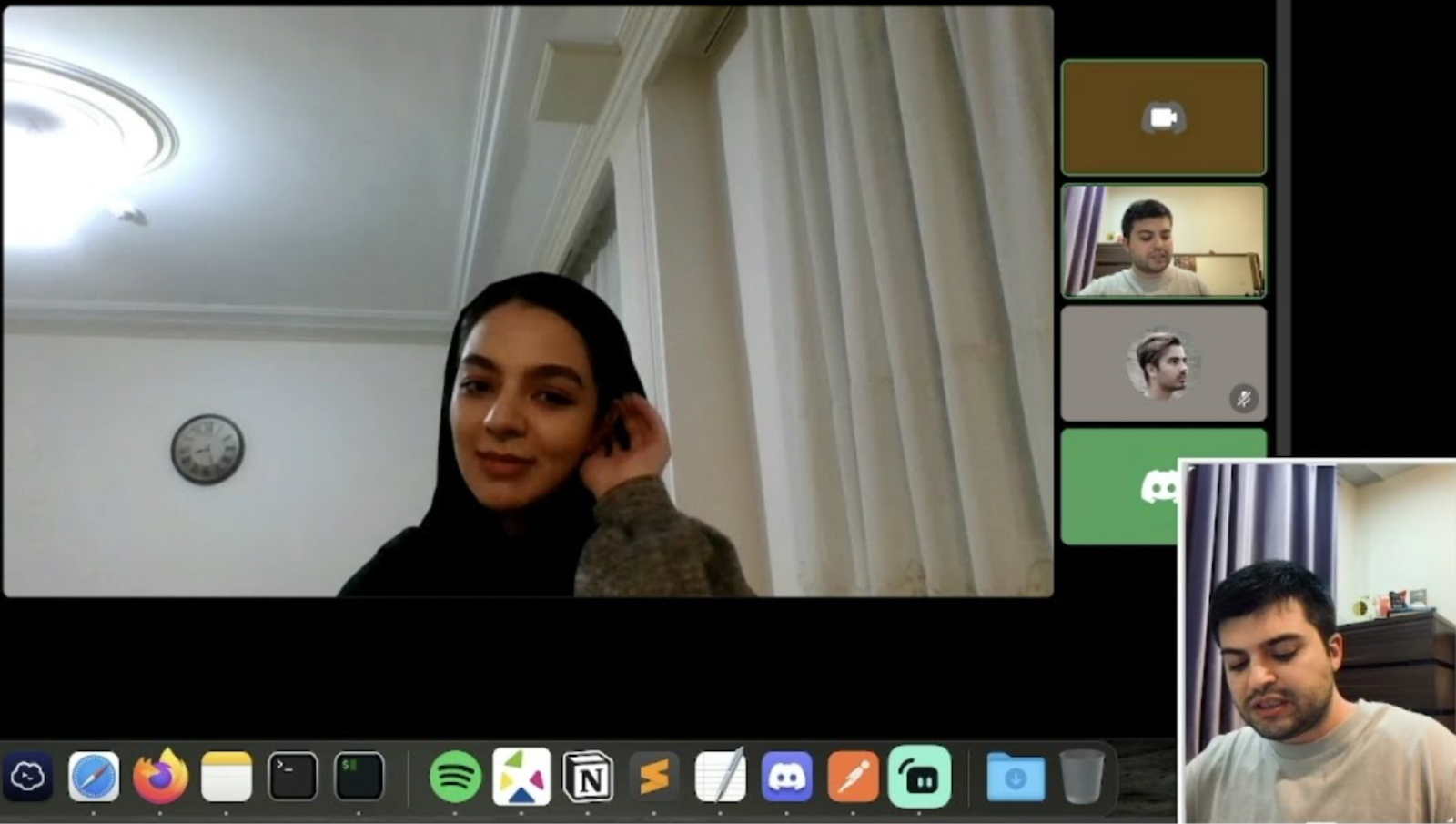The image size is (1456, 824).
Task: Click the self-view video overlay in the corner
Action: [1318, 642]
